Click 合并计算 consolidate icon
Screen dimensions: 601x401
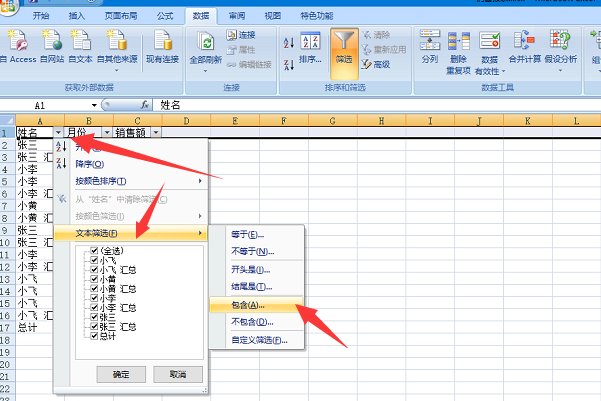524,40
